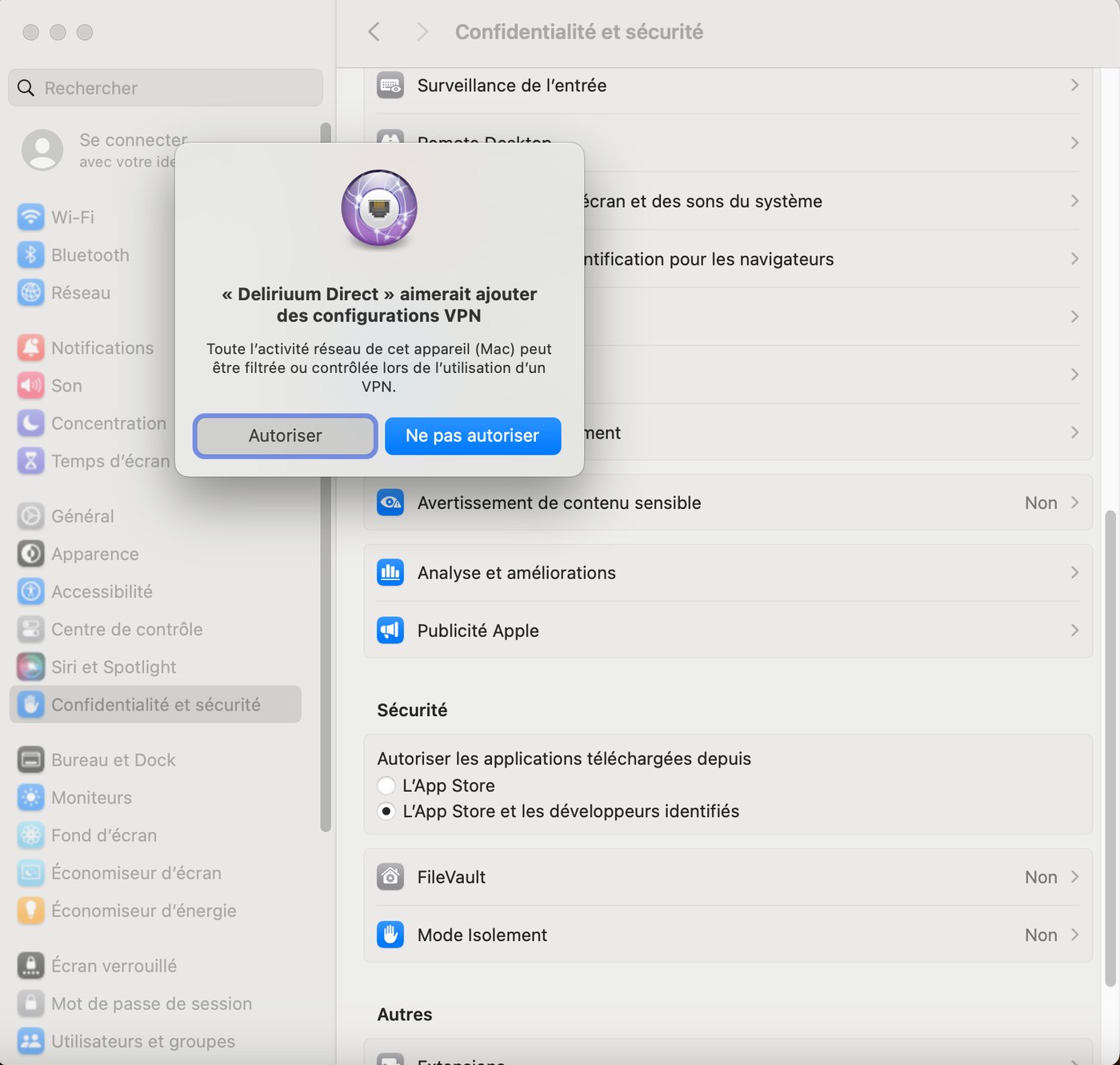Click the Rechercher search field
Viewport: 1120px width, 1065px height.
[x=166, y=87]
